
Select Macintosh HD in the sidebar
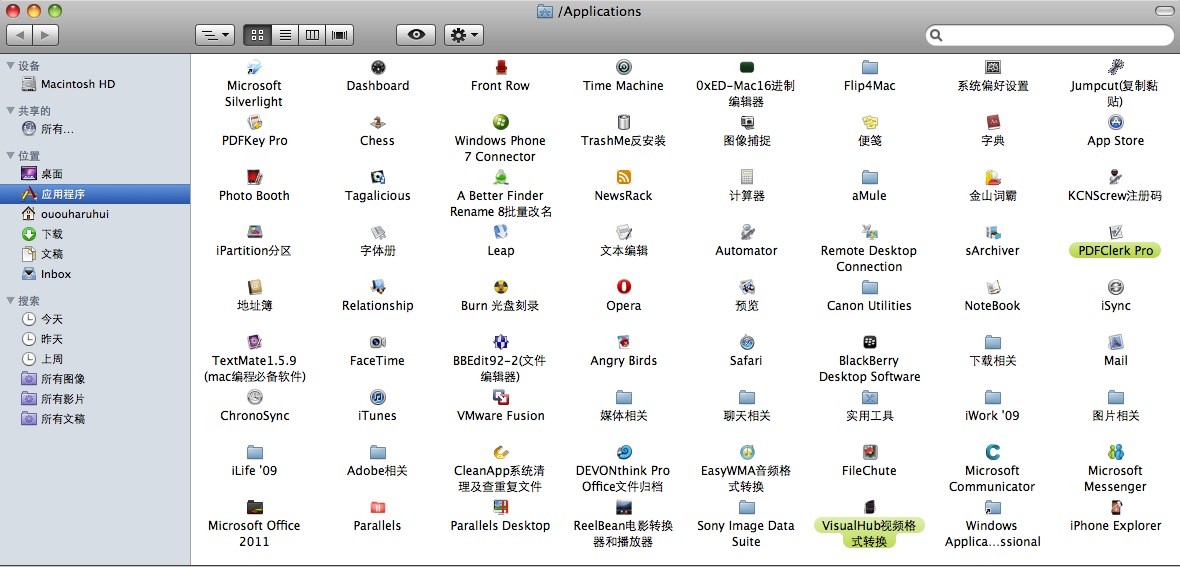click(x=77, y=84)
